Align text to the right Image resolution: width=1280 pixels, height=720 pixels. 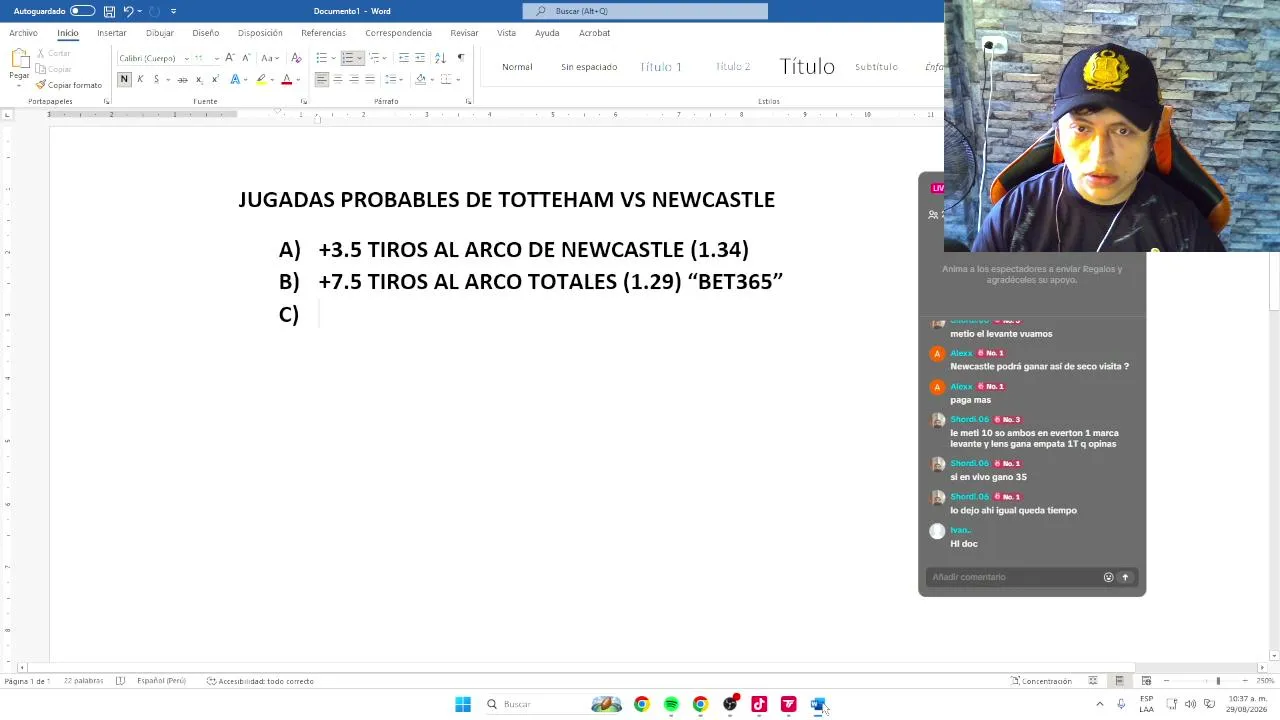pos(353,79)
